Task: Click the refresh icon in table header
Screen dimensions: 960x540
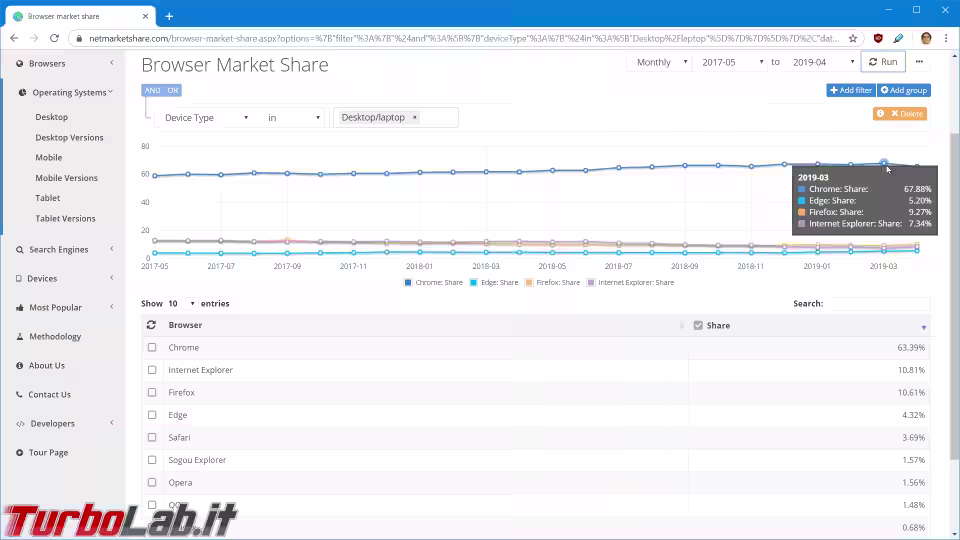Action: 151,325
